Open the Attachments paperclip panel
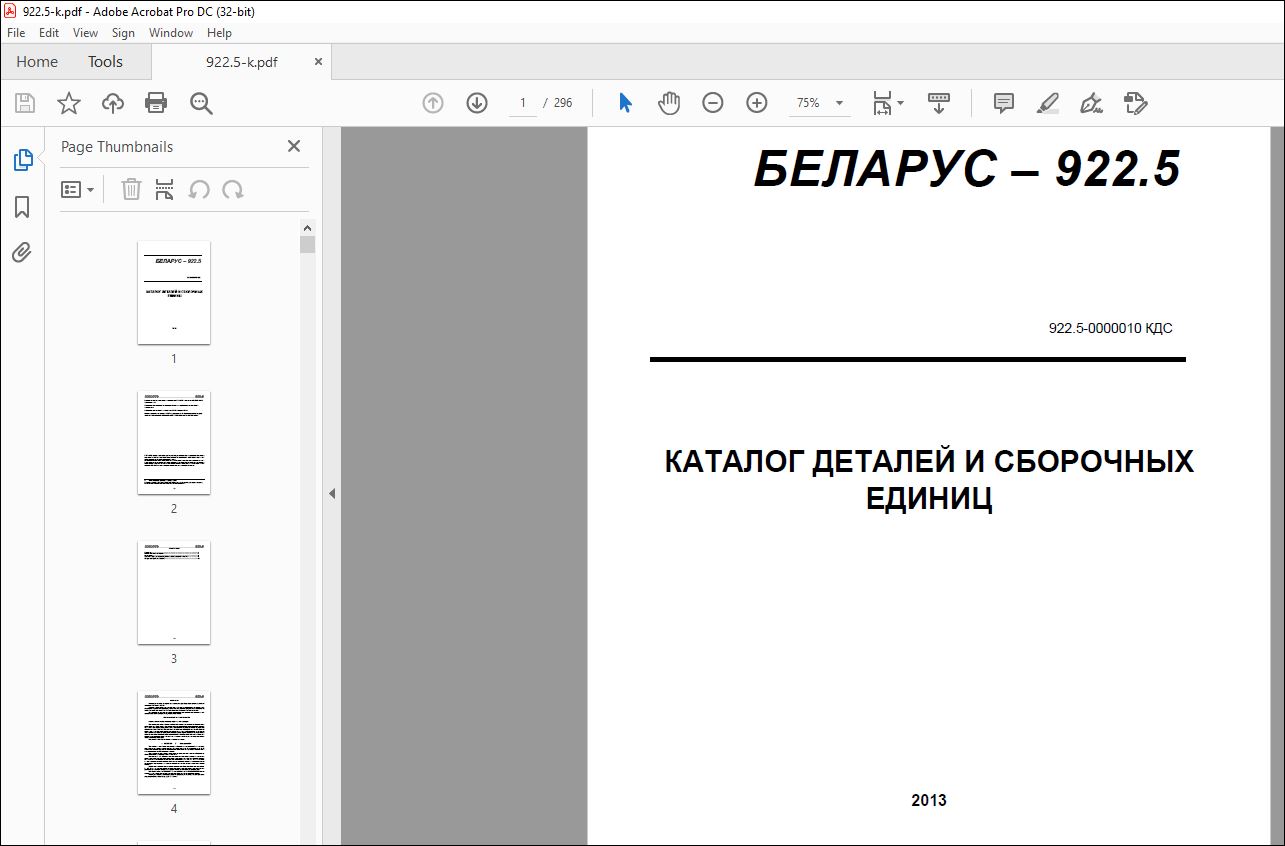This screenshot has height=846, width=1285. coord(22,253)
